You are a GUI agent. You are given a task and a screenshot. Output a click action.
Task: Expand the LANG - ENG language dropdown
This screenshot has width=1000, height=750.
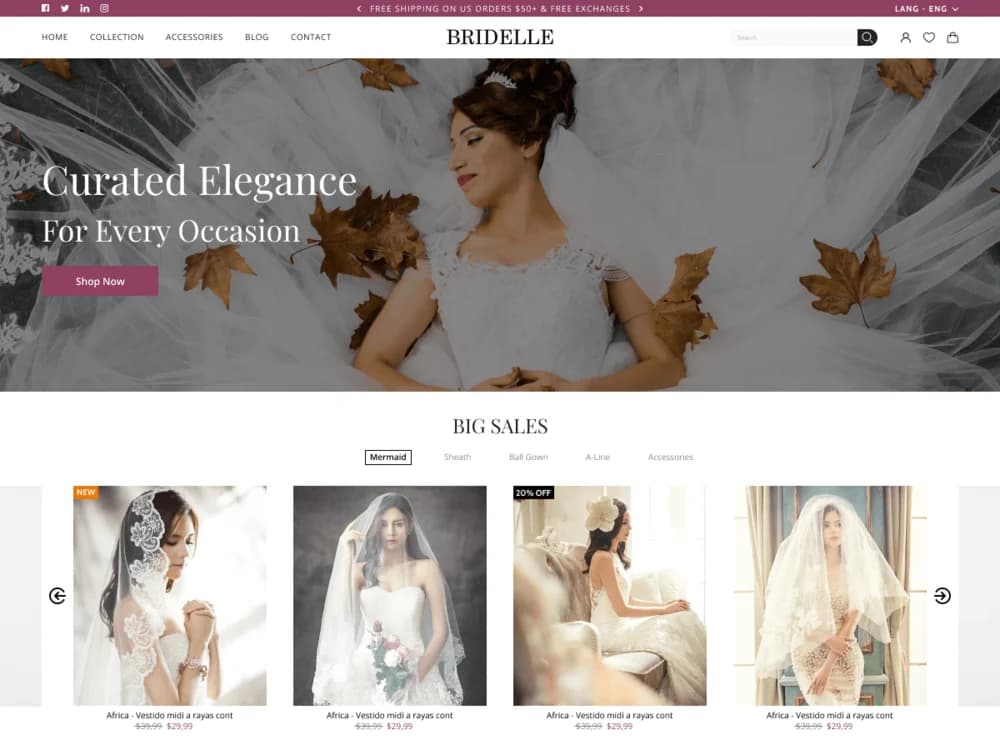923,8
